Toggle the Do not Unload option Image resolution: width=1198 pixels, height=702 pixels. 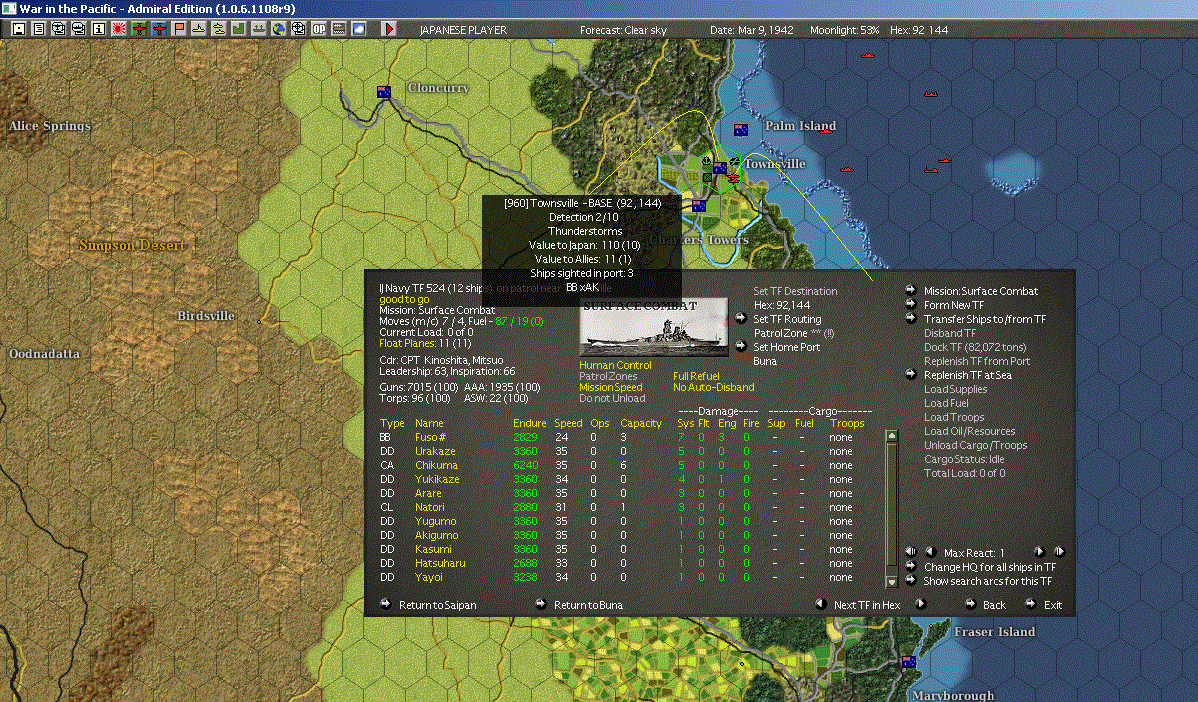click(612, 398)
